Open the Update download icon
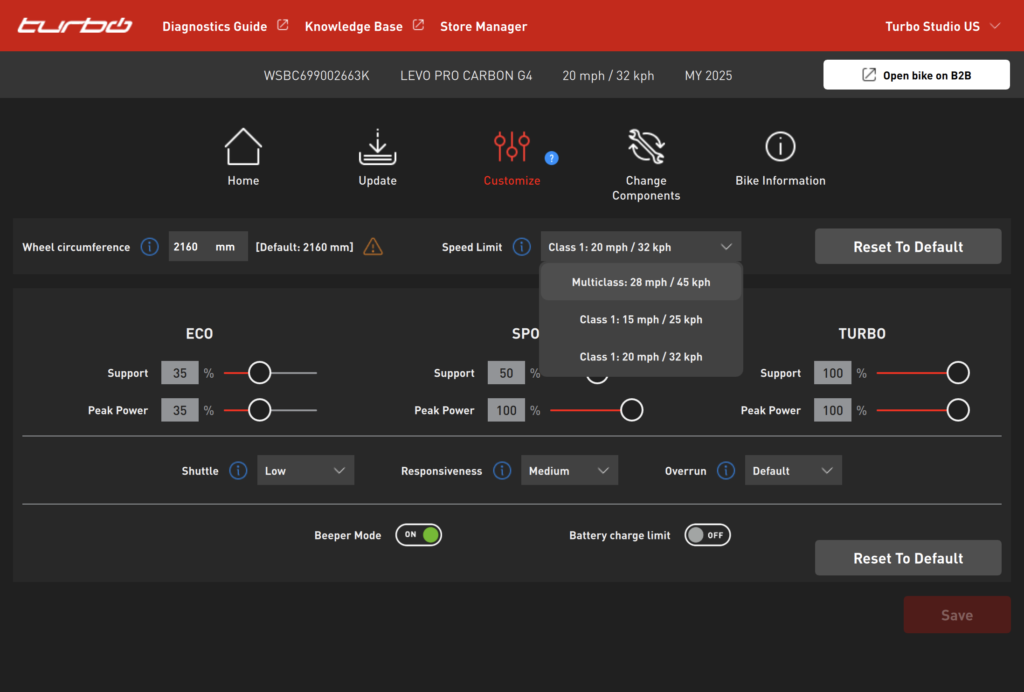 tap(377, 147)
